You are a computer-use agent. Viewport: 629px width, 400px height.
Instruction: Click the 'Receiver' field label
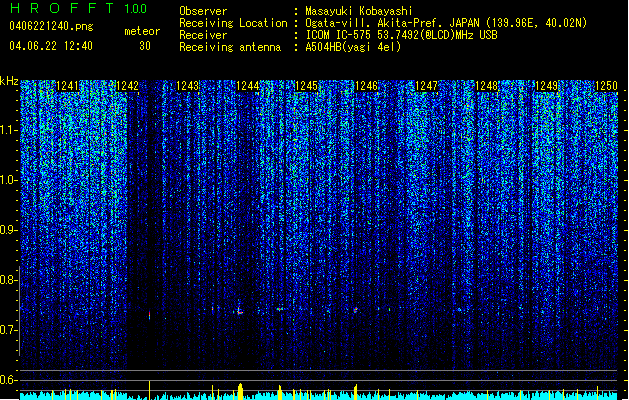(x=203, y=35)
